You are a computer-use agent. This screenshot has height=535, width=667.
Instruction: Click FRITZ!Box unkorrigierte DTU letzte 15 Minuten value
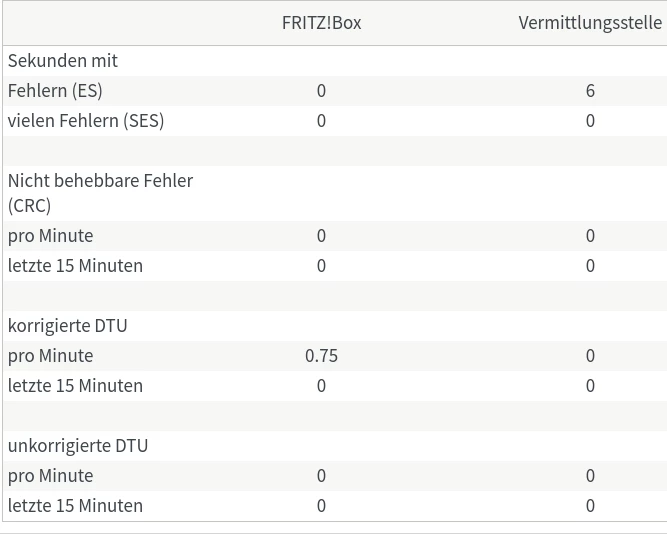click(x=321, y=506)
